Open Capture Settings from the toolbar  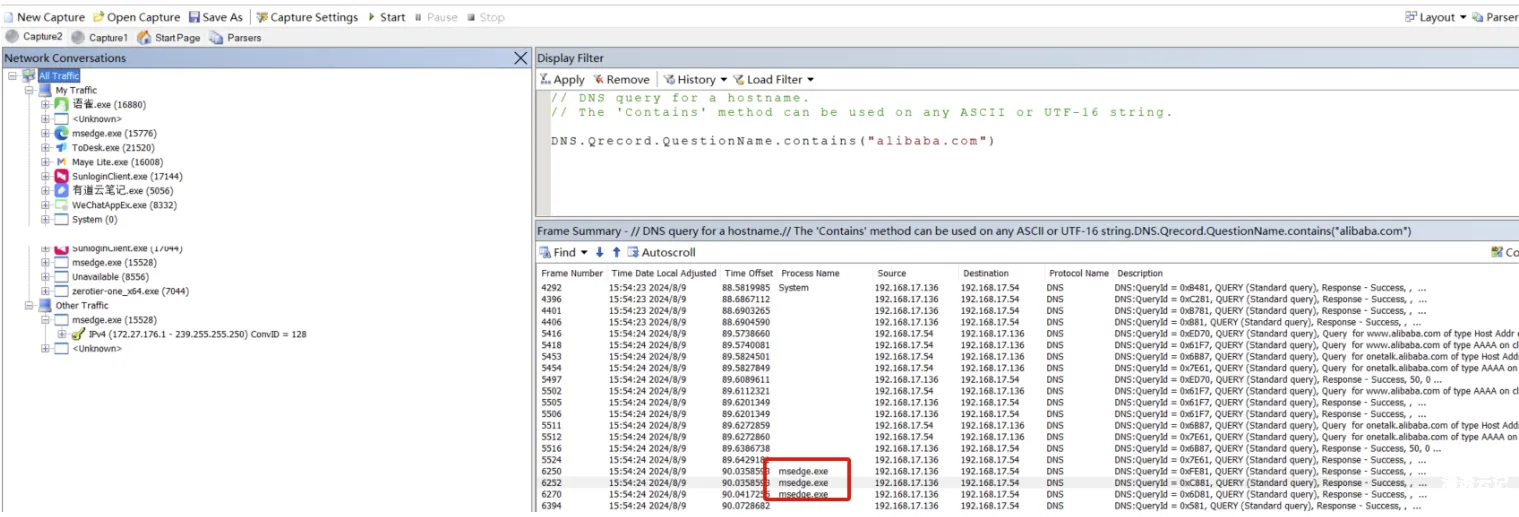point(307,17)
